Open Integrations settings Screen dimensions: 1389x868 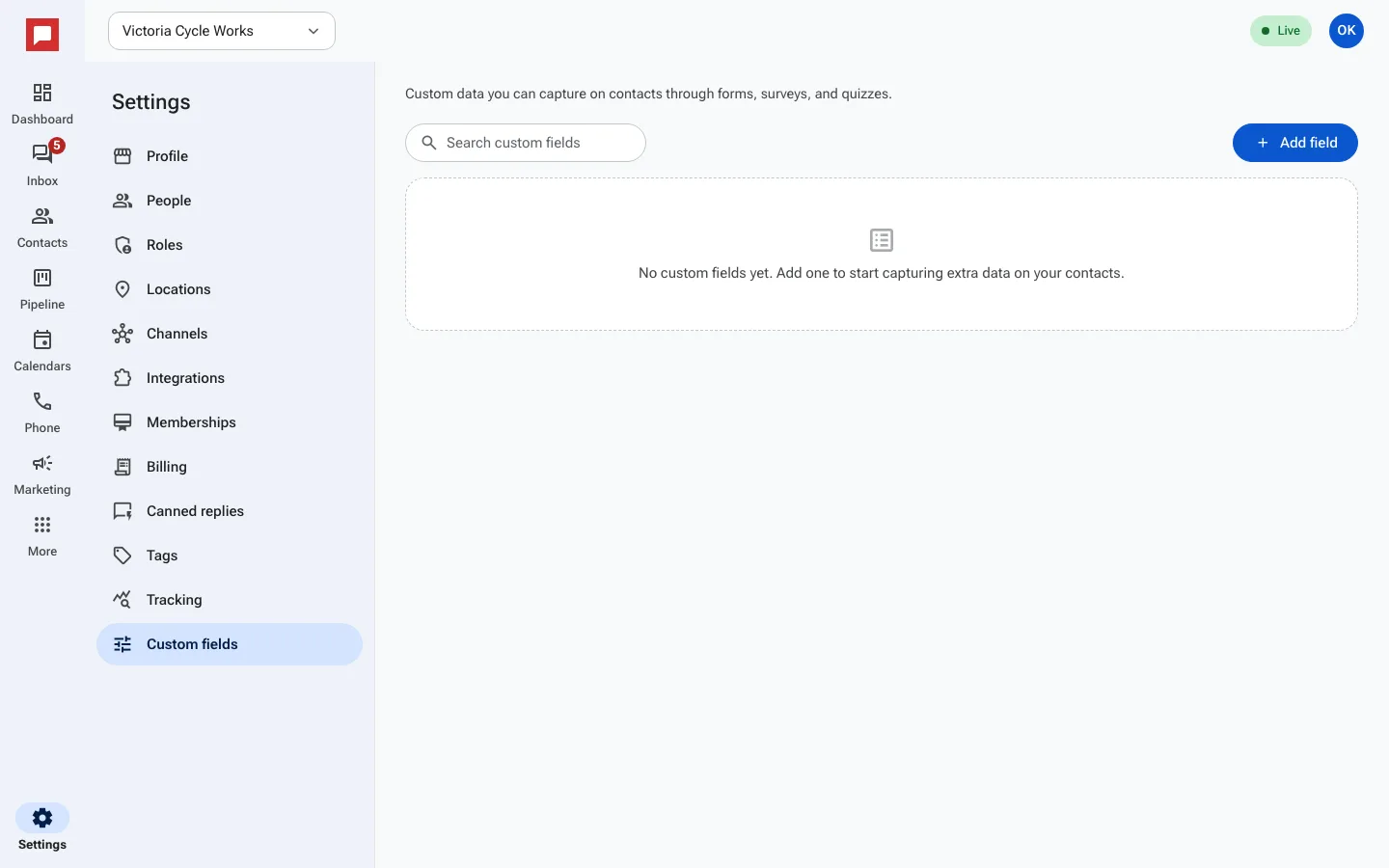[x=230, y=378]
